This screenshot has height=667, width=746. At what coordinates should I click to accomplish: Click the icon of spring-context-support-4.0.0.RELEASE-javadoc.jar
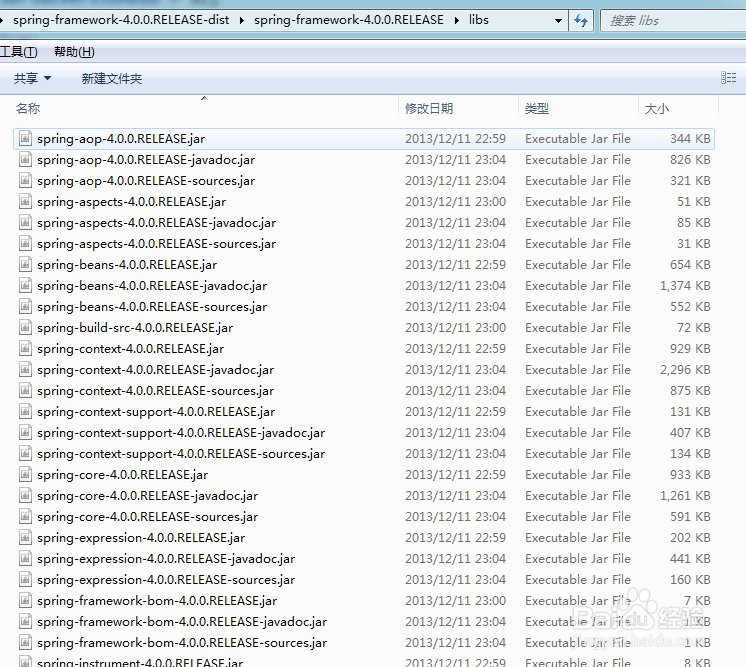(25, 432)
